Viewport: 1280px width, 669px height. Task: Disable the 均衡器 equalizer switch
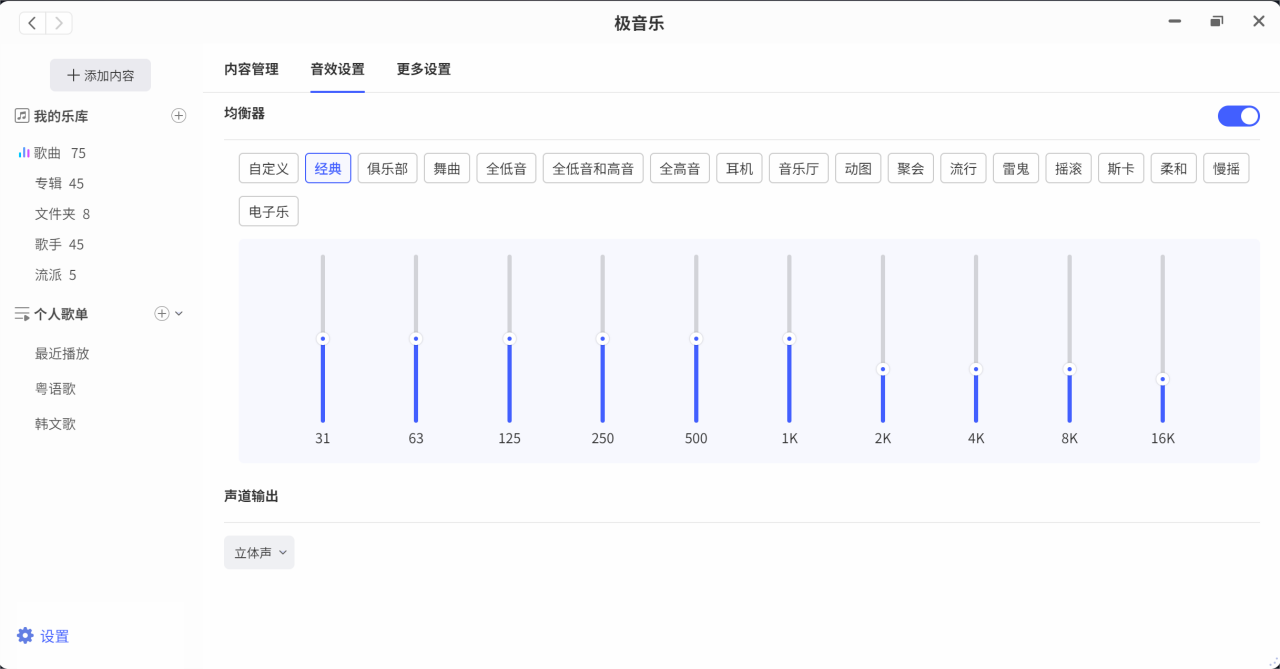1238,116
